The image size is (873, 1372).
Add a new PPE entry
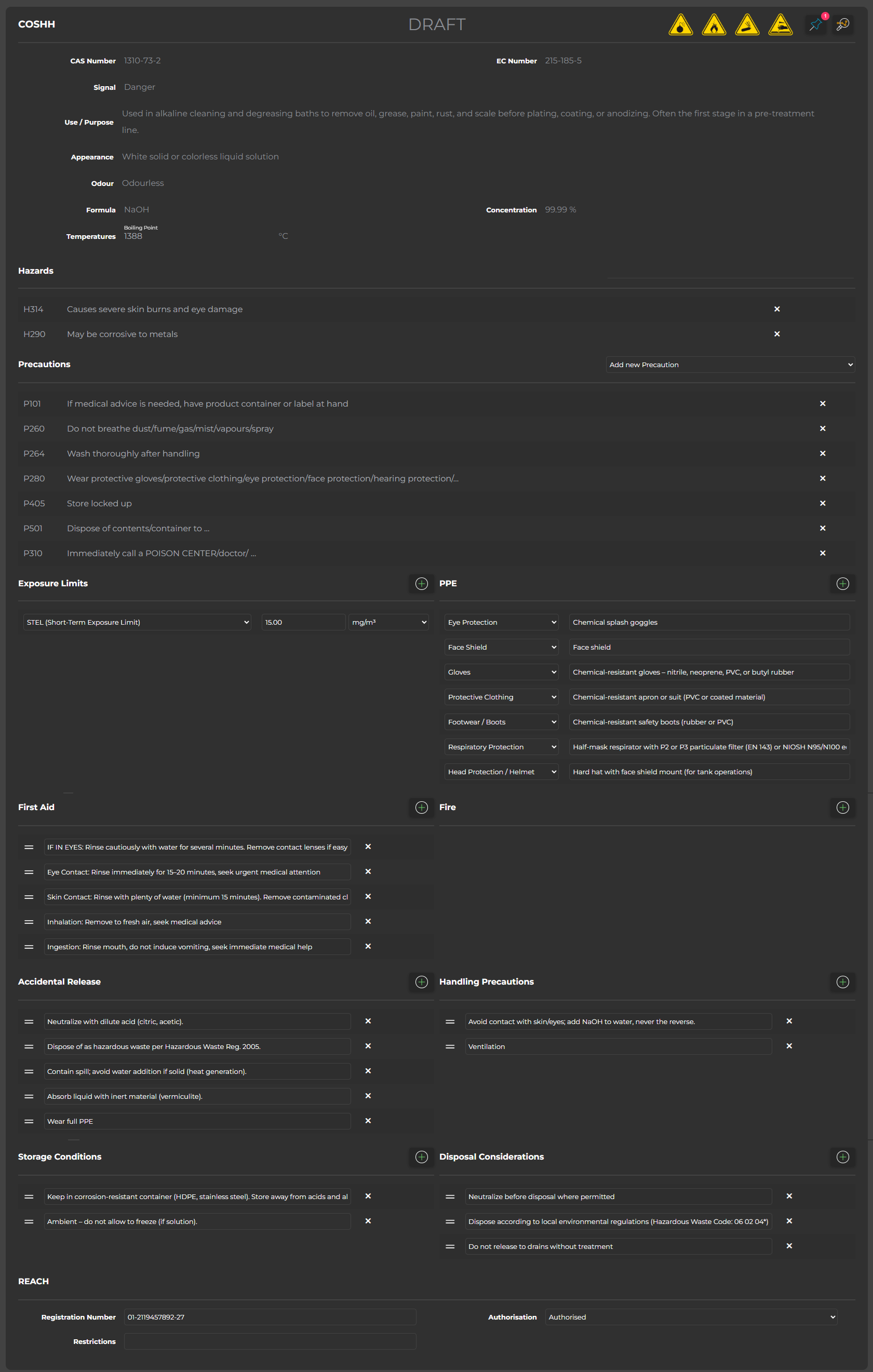843,584
